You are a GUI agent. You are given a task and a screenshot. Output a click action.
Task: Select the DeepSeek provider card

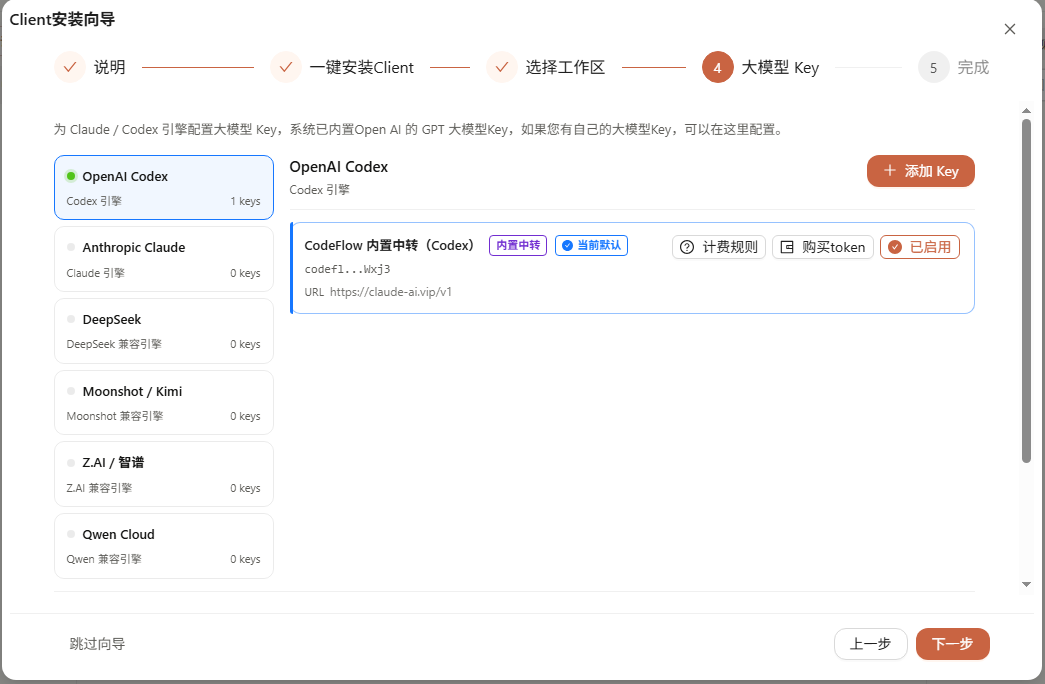pos(164,331)
